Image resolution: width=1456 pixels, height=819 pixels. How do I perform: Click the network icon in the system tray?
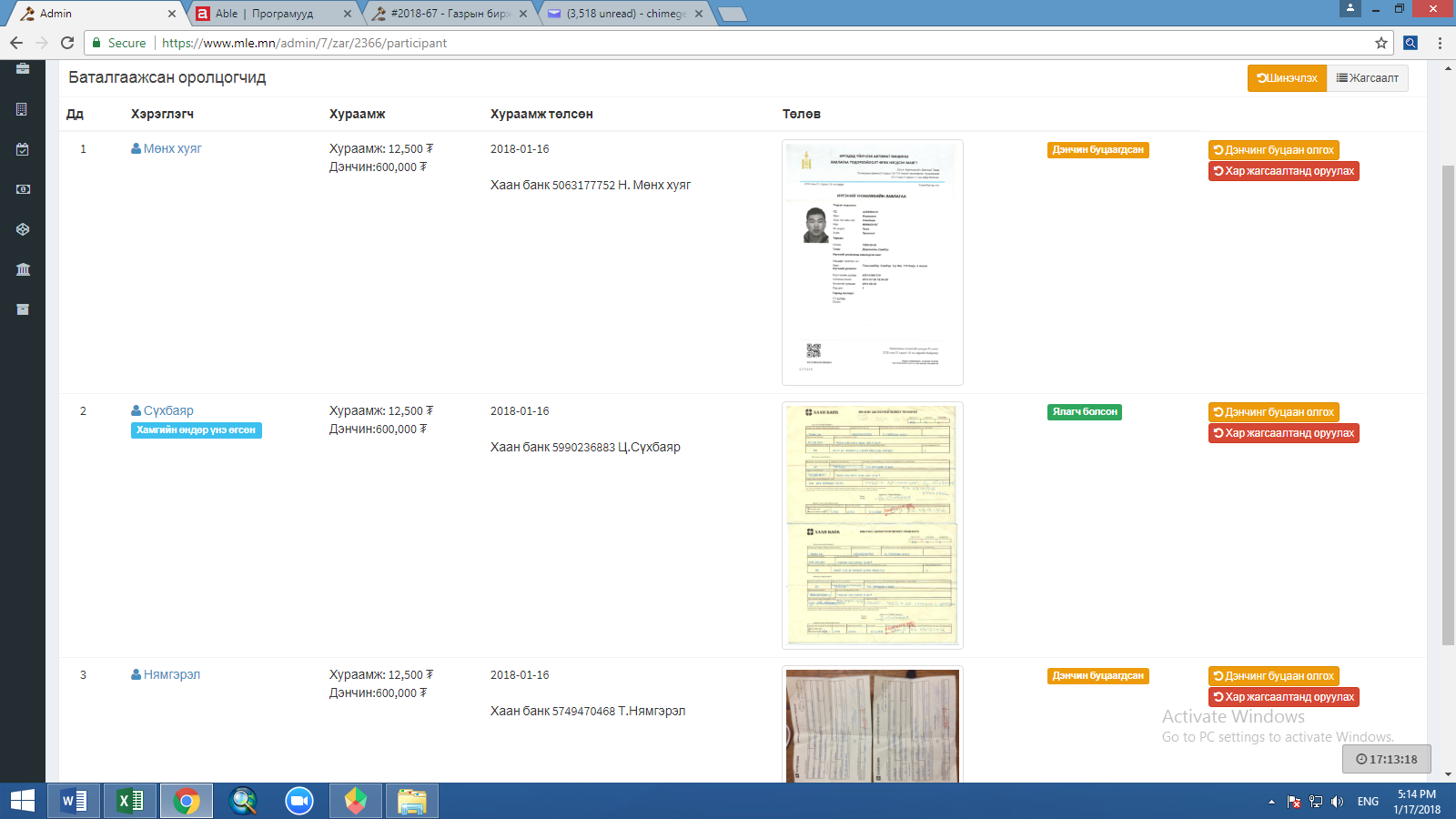pos(1316,802)
